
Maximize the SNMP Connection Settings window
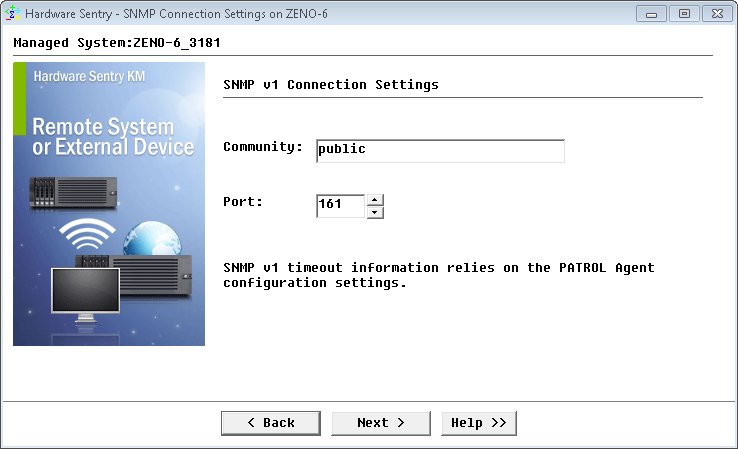[684, 14]
